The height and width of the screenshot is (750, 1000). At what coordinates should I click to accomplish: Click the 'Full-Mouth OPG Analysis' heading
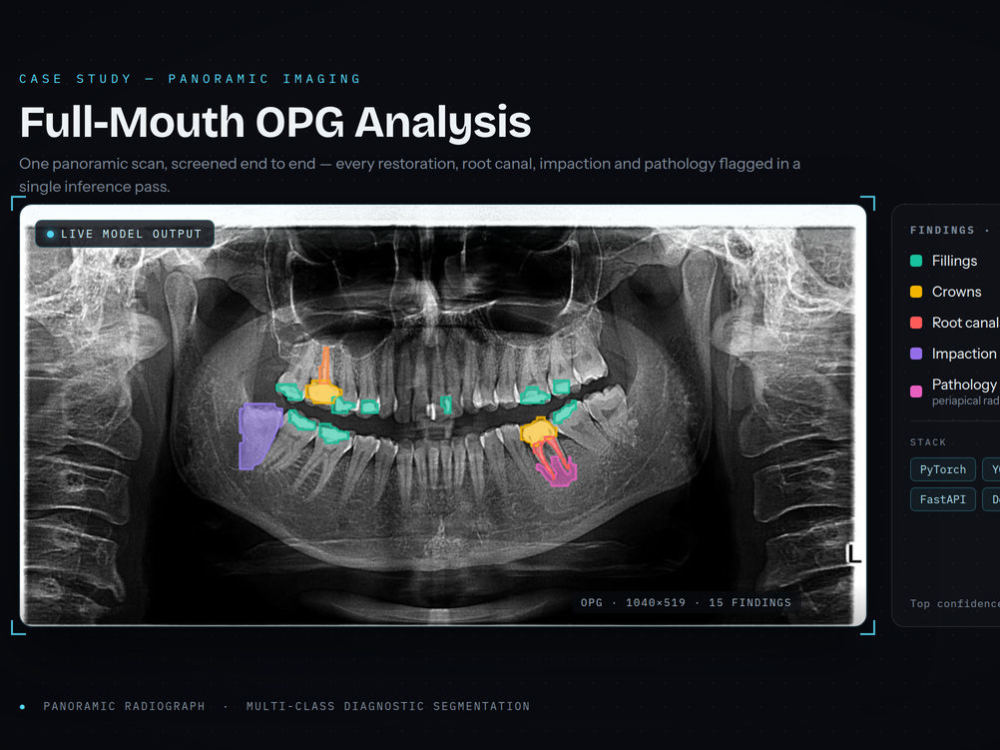tap(276, 122)
